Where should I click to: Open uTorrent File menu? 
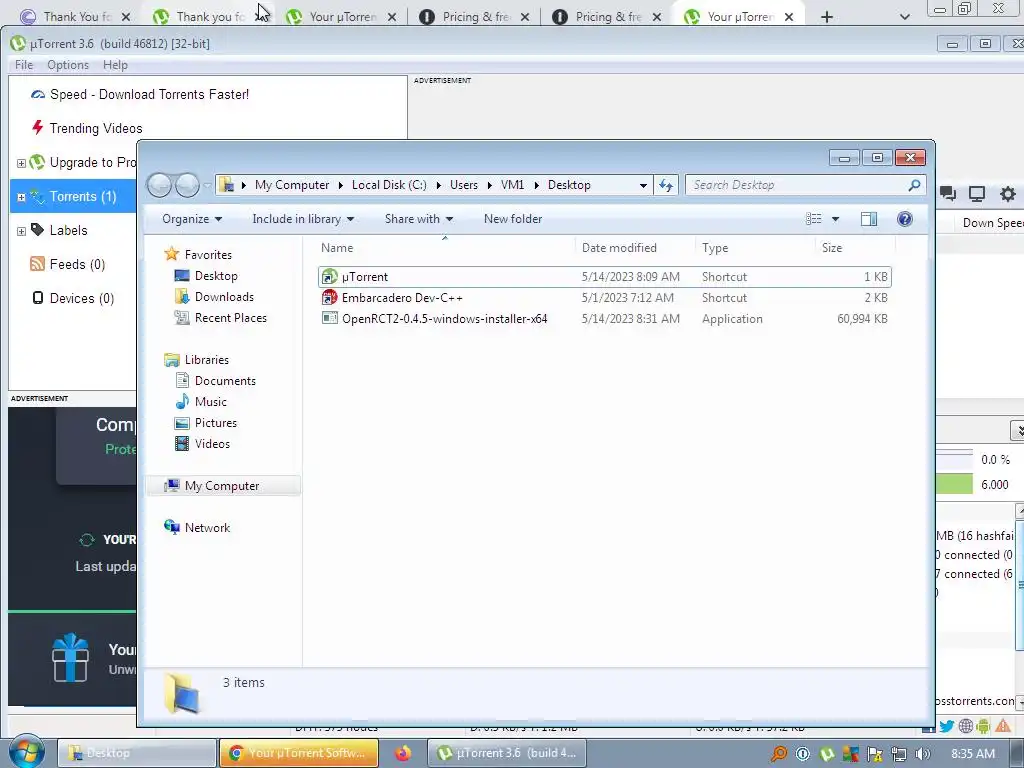(x=24, y=65)
